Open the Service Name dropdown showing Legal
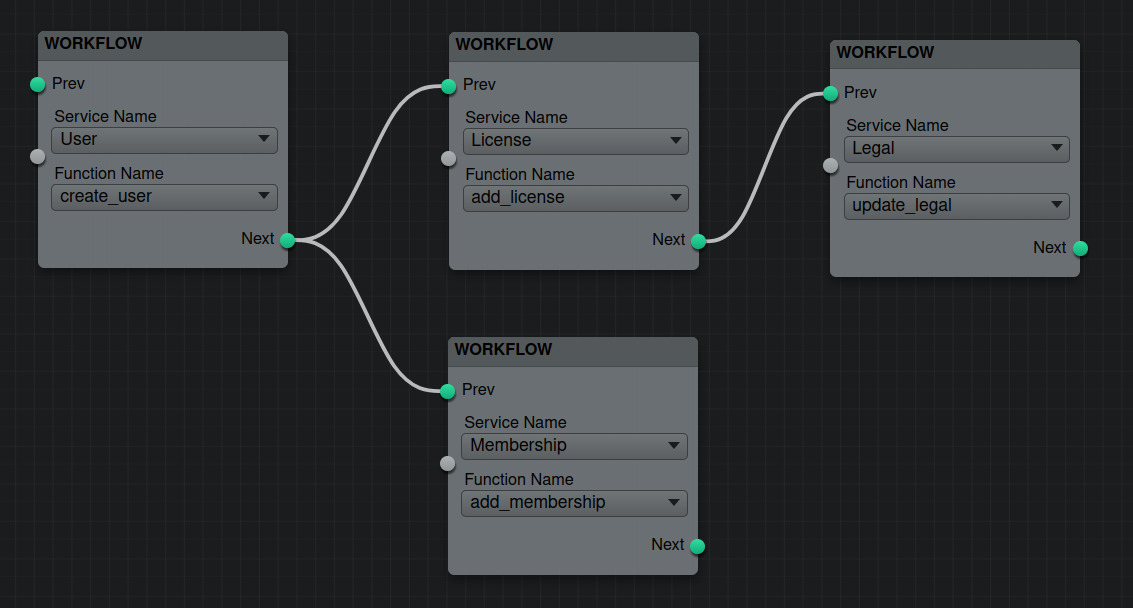The width and height of the screenshot is (1133, 608). (957, 149)
